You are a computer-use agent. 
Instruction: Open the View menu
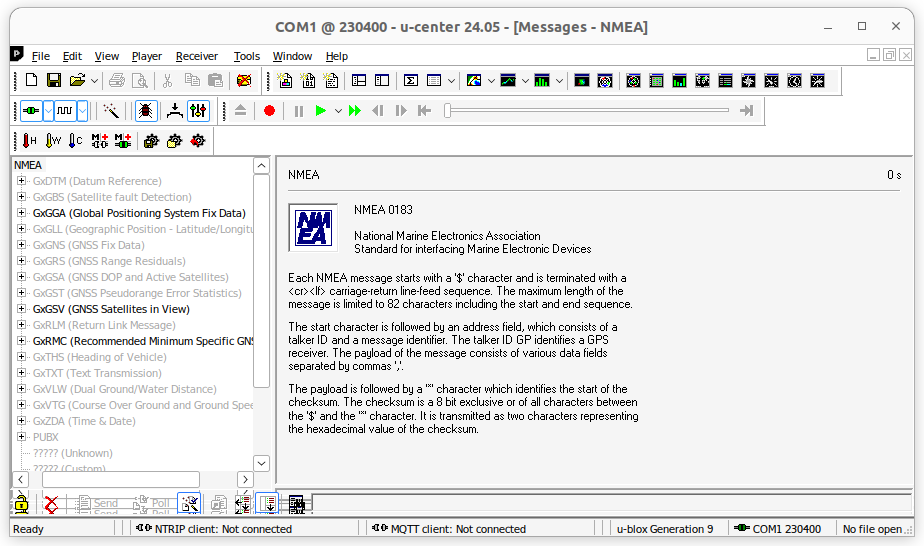(107, 56)
